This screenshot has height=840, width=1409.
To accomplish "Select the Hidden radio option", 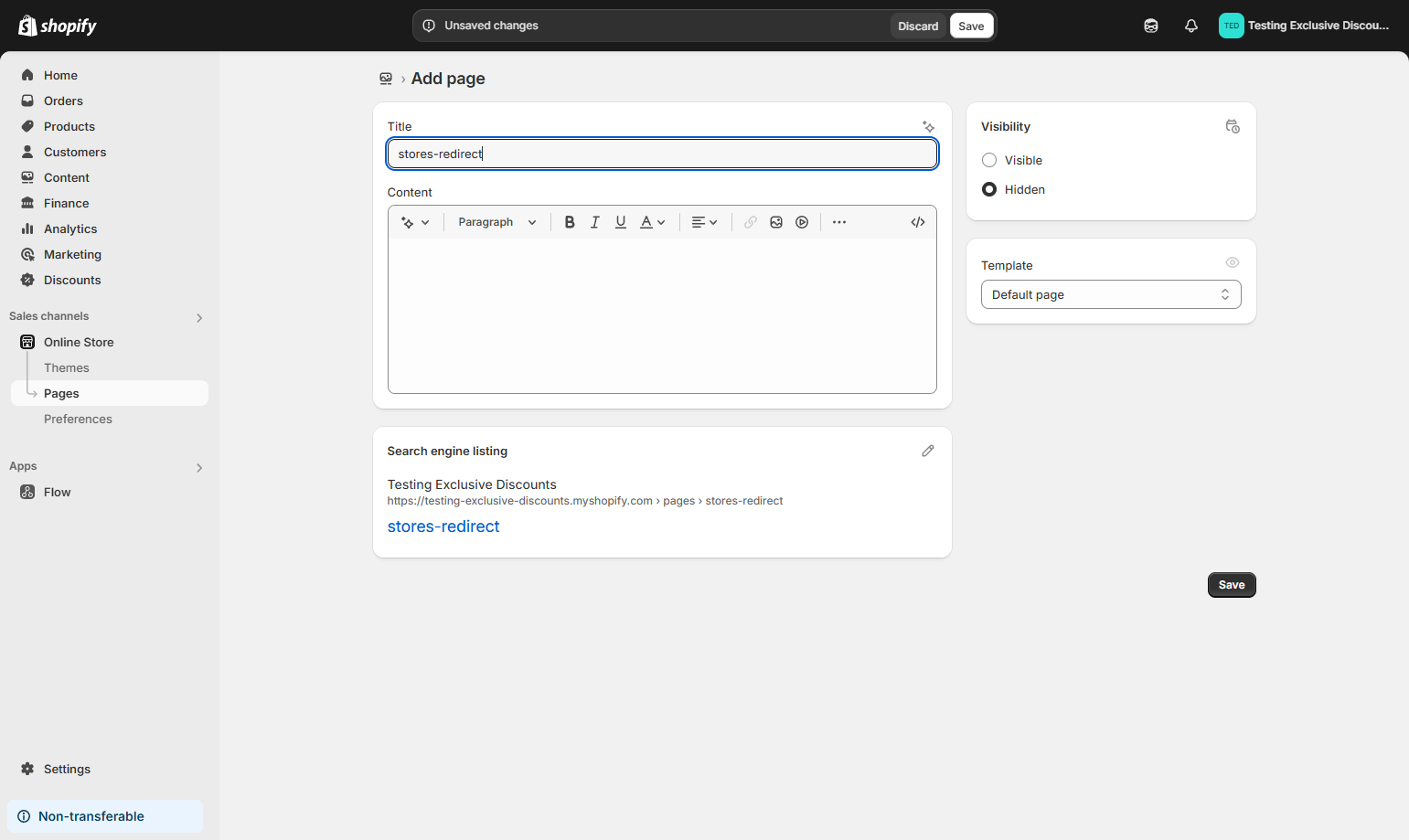I will [x=989, y=189].
